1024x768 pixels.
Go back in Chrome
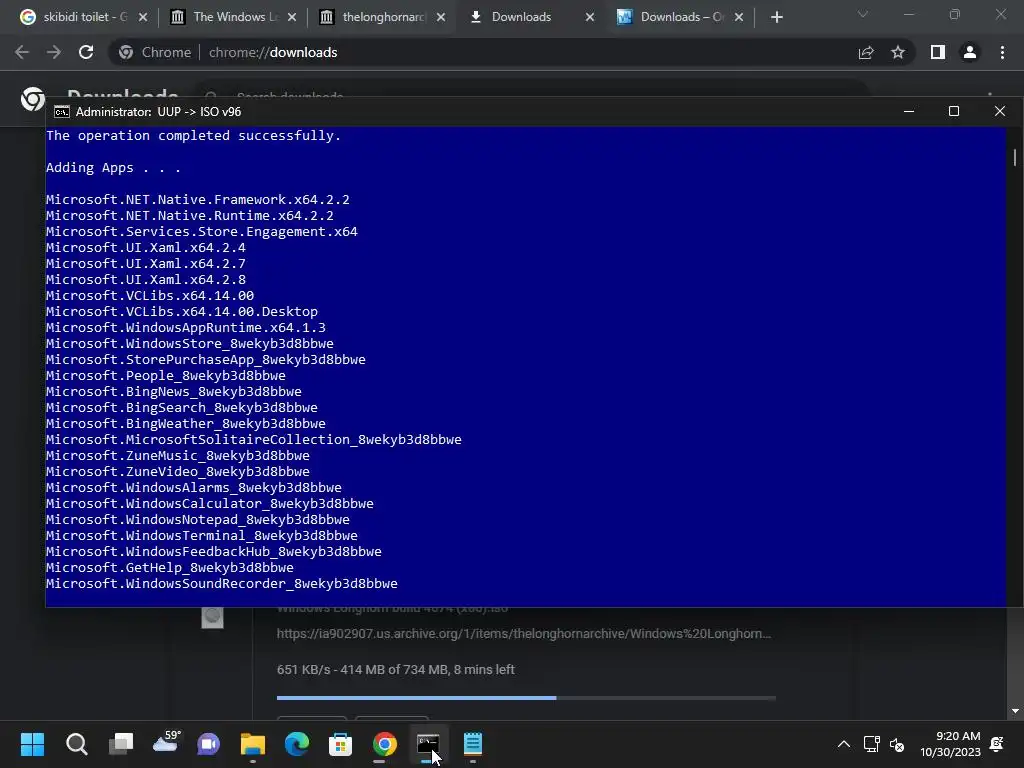point(22,52)
